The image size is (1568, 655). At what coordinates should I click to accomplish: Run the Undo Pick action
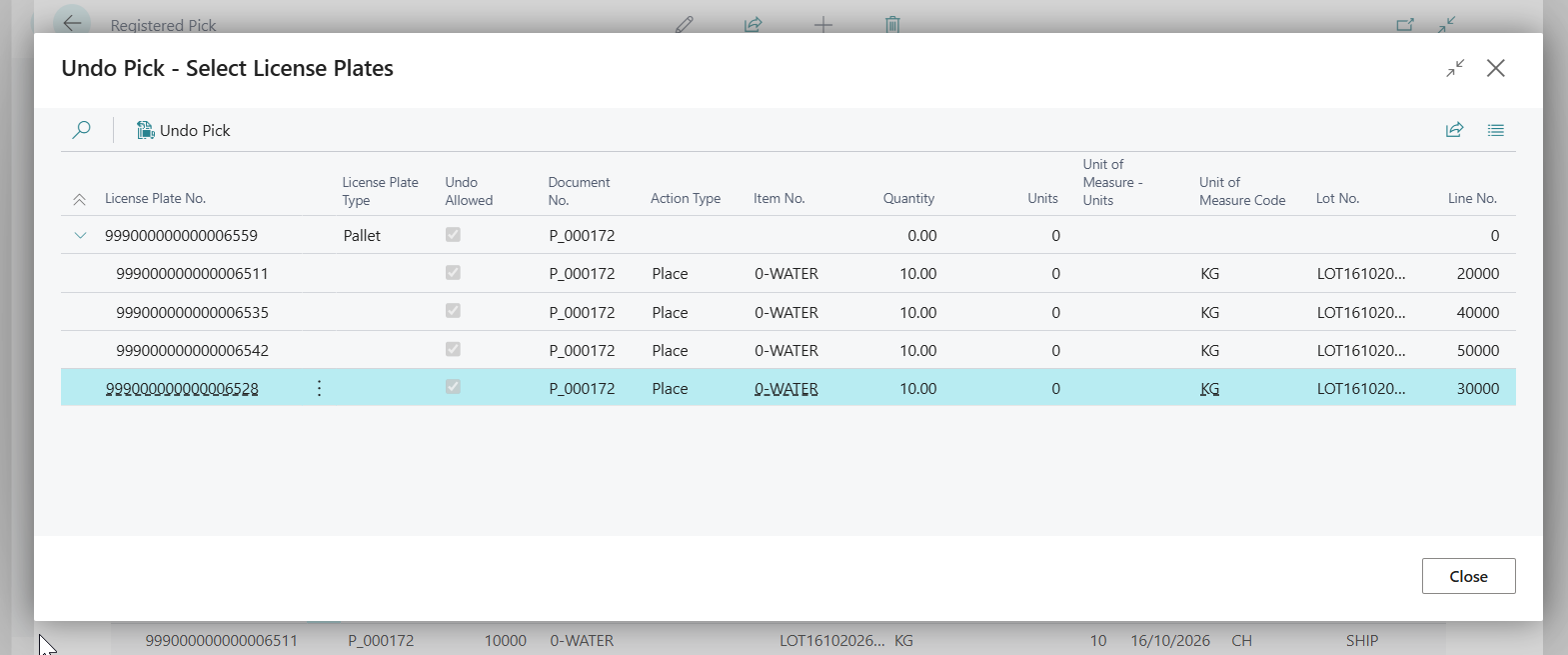[x=183, y=130]
